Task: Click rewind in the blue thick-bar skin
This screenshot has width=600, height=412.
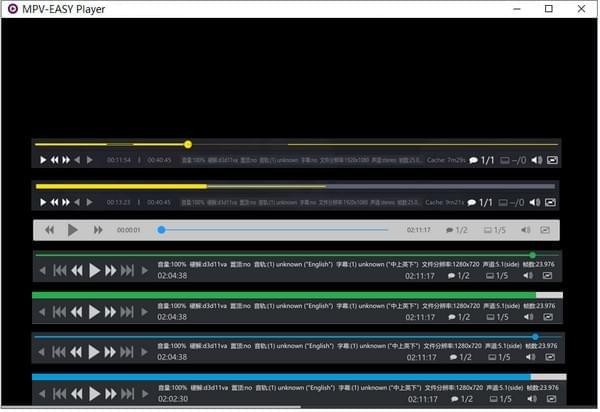Action: (x=77, y=394)
